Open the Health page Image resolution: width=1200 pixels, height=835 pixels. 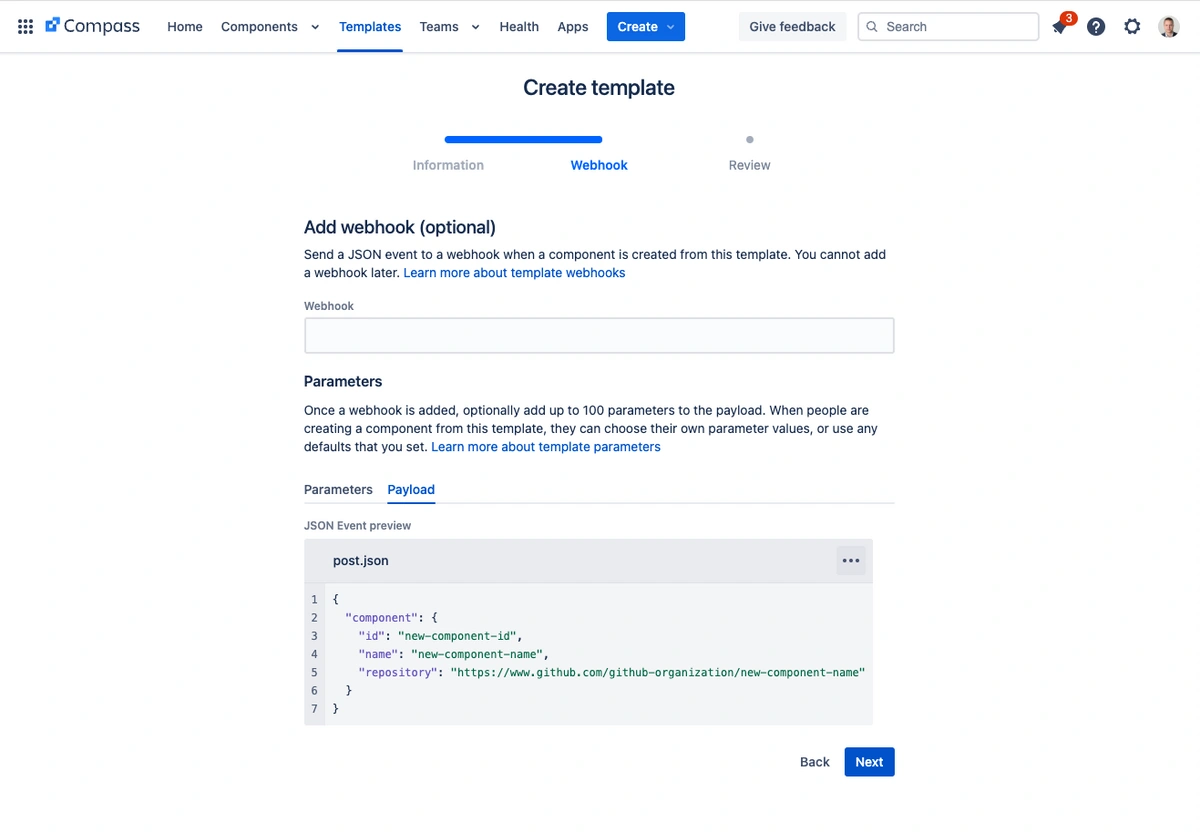[519, 27]
